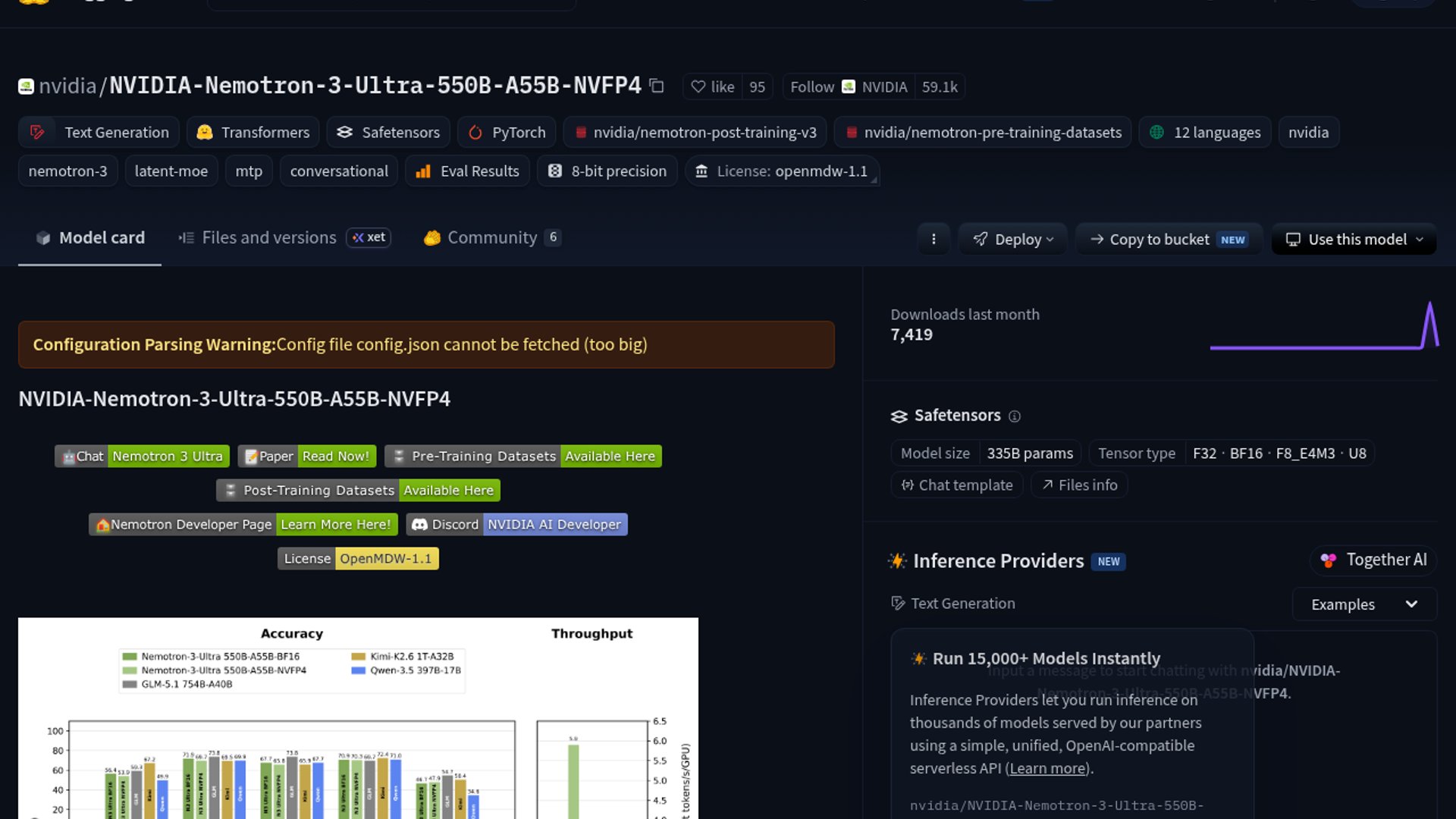Open the Deploy dropdown

coord(1013,239)
